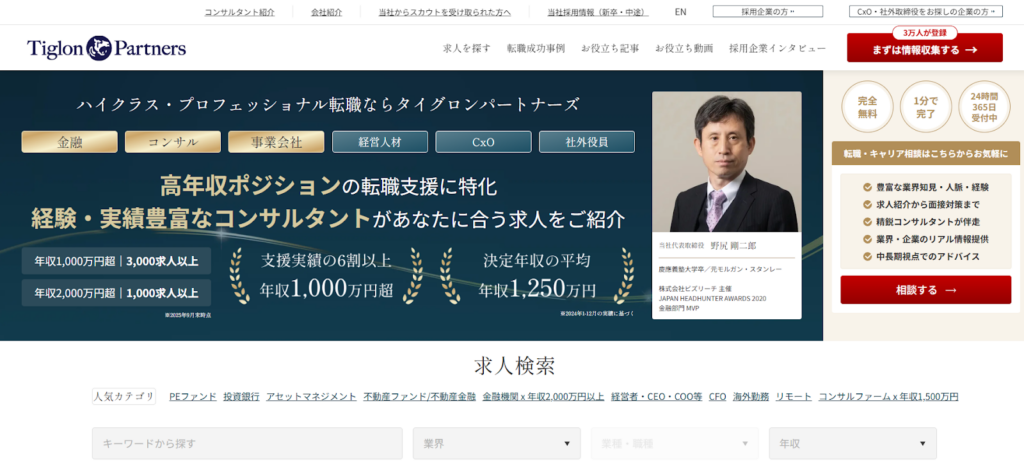Image resolution: width=1024 pixels, height=467 pixels.
Task: Click the キーワードから探す search field
Action: (248, 443)
